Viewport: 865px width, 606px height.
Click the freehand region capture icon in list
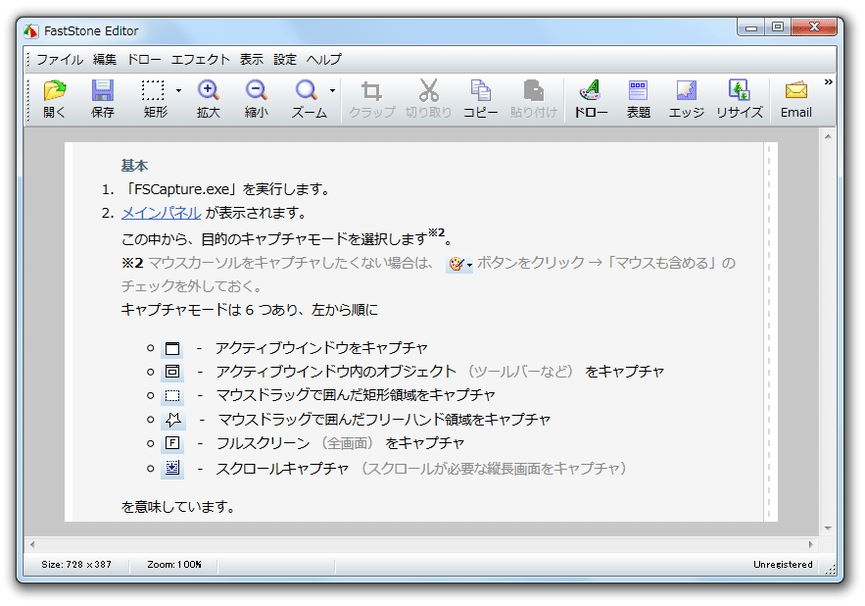tap(173, 420)
